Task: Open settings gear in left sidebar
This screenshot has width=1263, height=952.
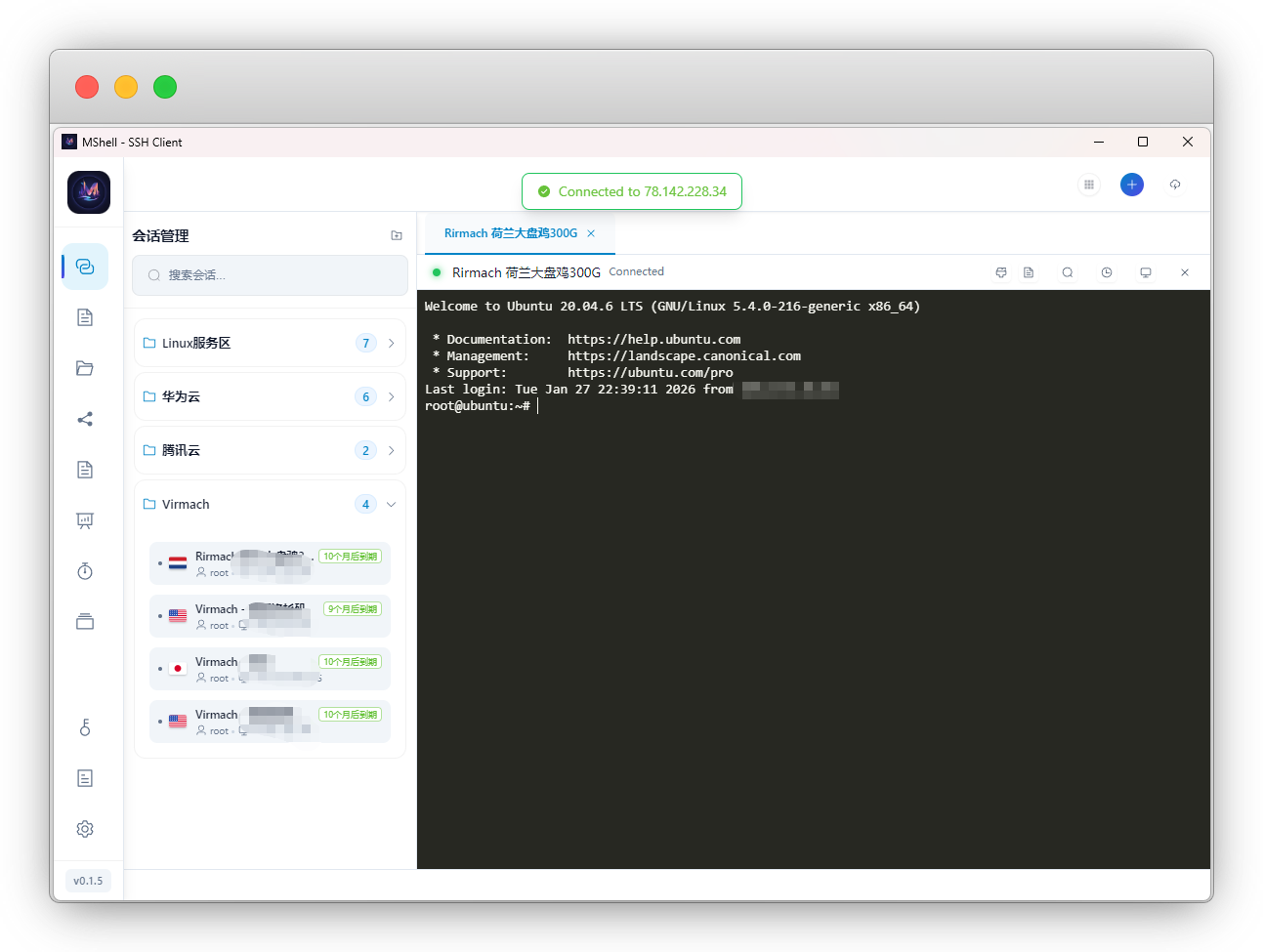Action: click(85, 829)
